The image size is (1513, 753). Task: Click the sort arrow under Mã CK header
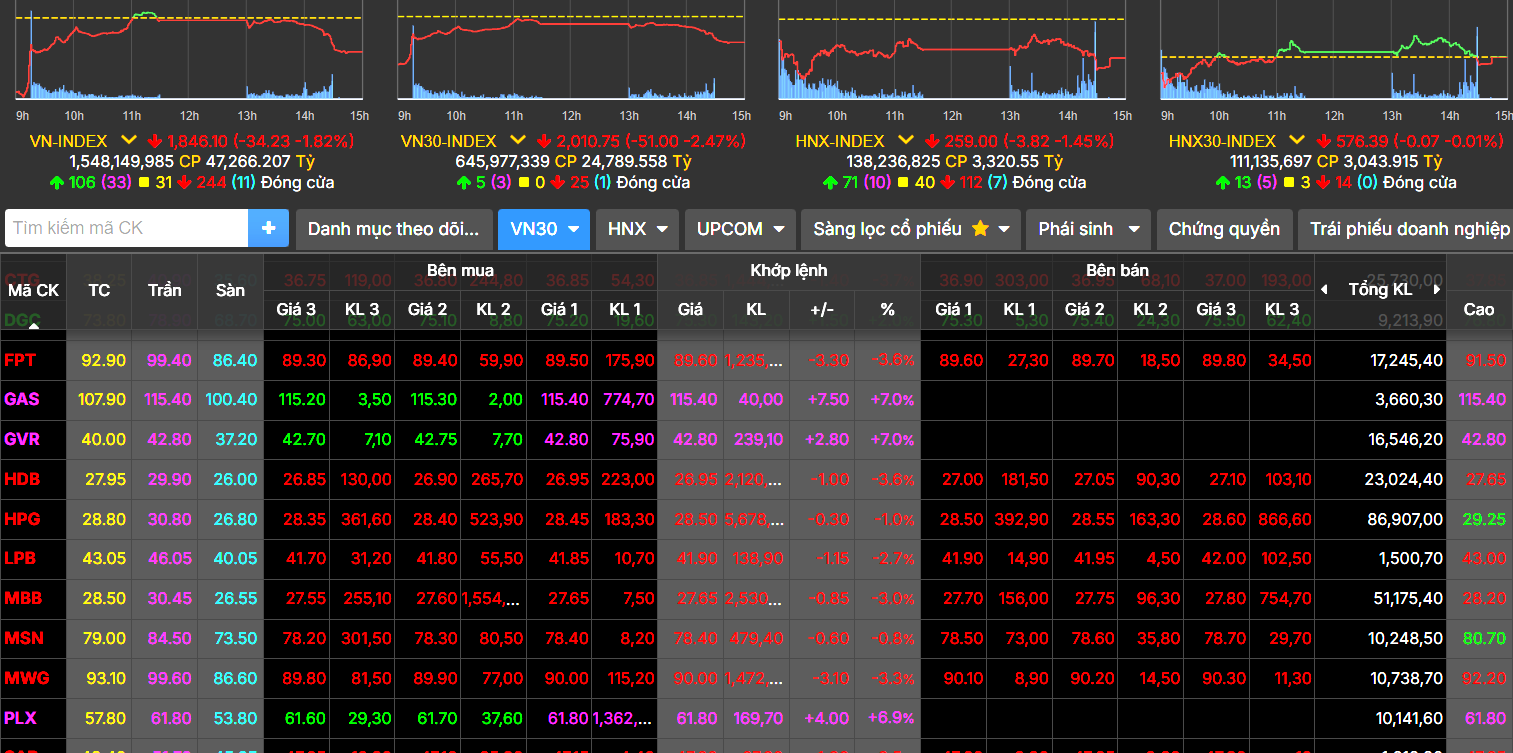point(34,324)
